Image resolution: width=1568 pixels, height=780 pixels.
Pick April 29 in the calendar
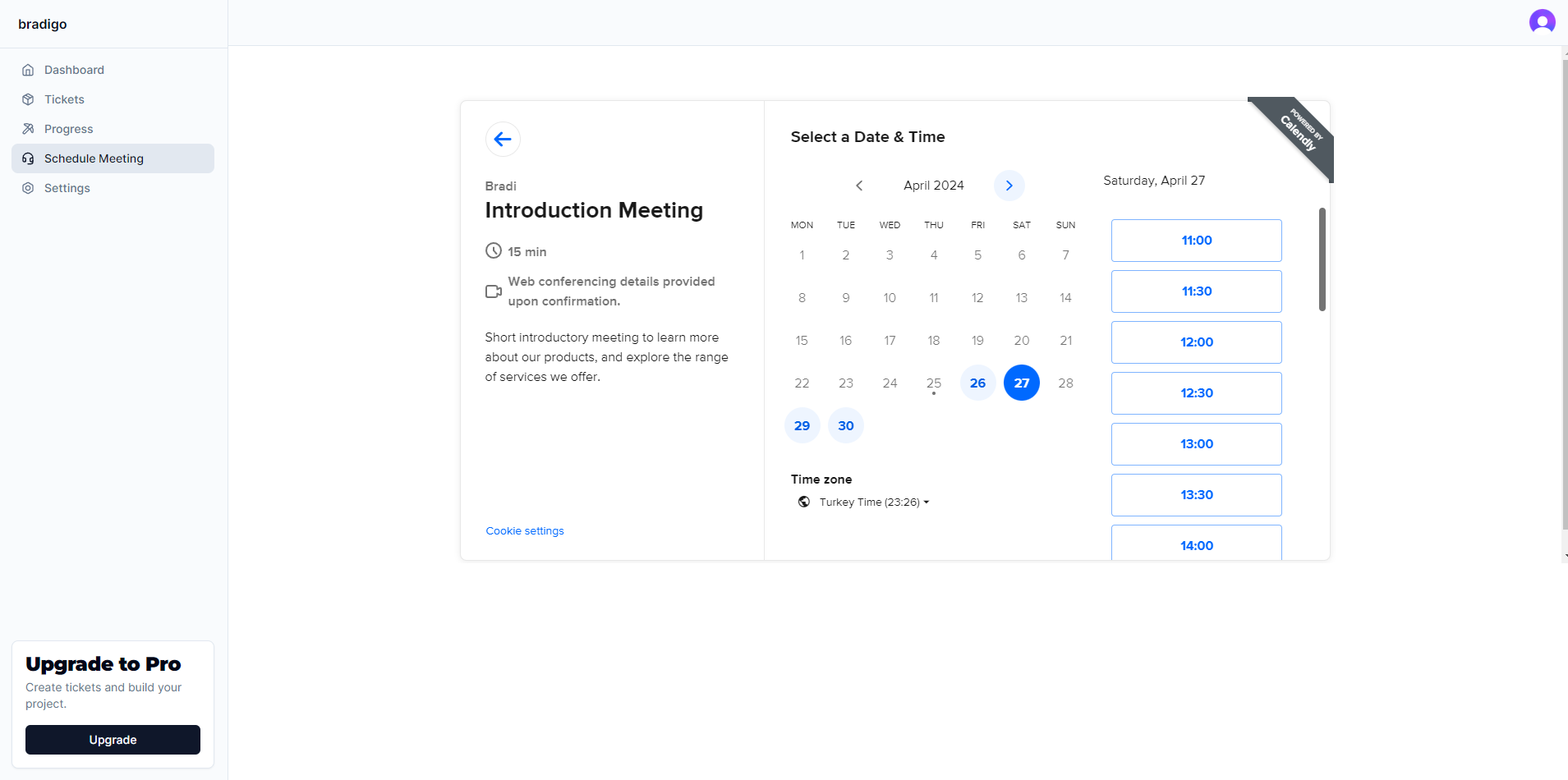(802, 425)
